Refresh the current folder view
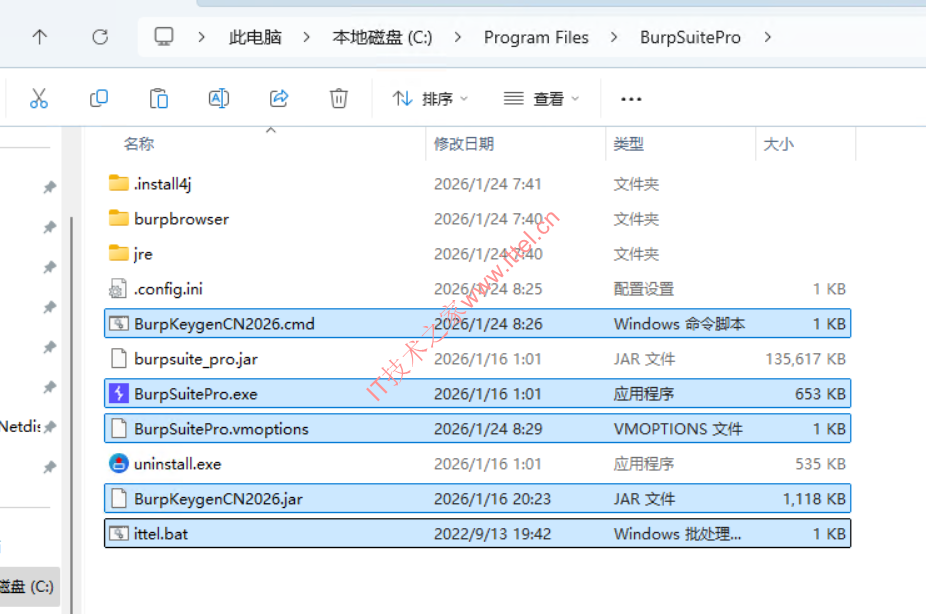The image size is (926, 614). [100, 37]
